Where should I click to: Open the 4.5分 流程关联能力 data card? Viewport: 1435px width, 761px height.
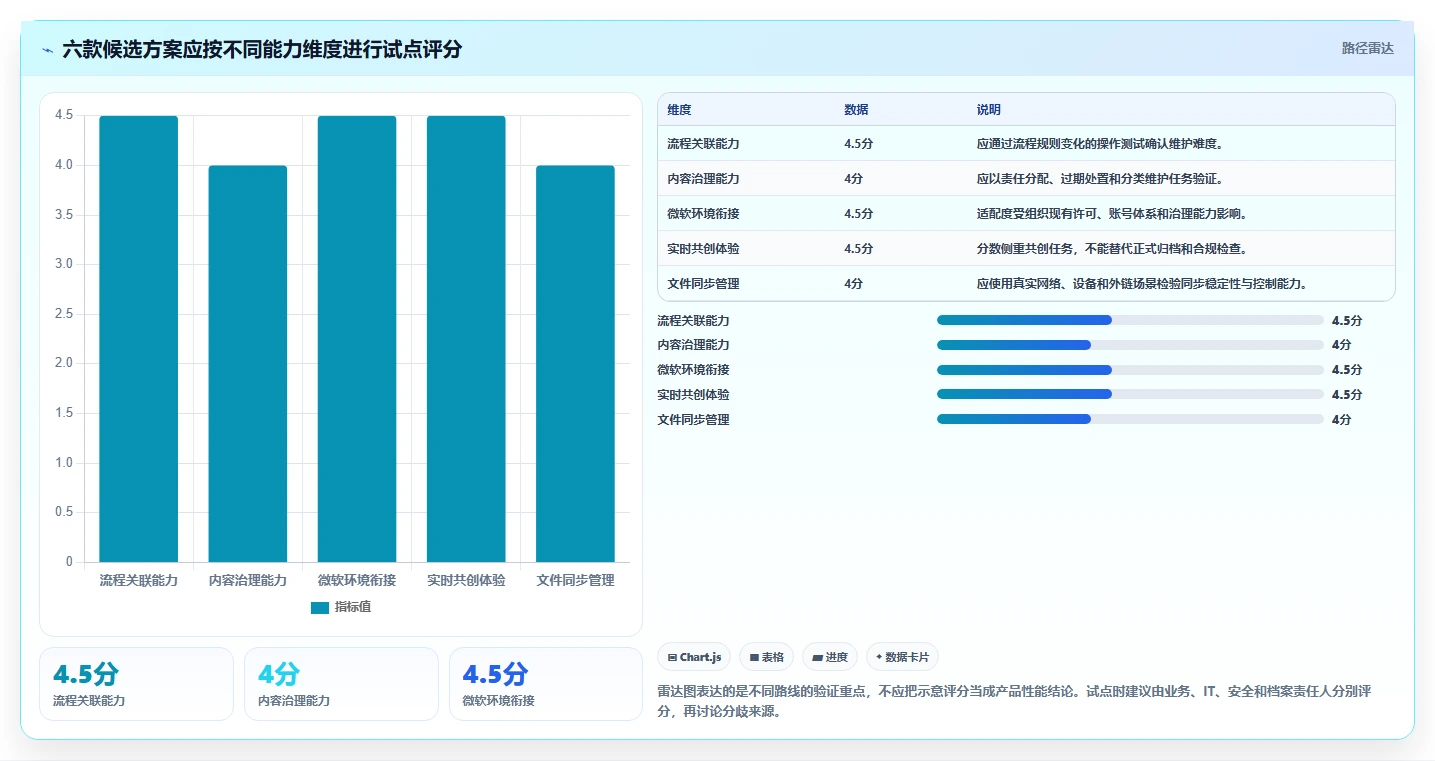136,684
